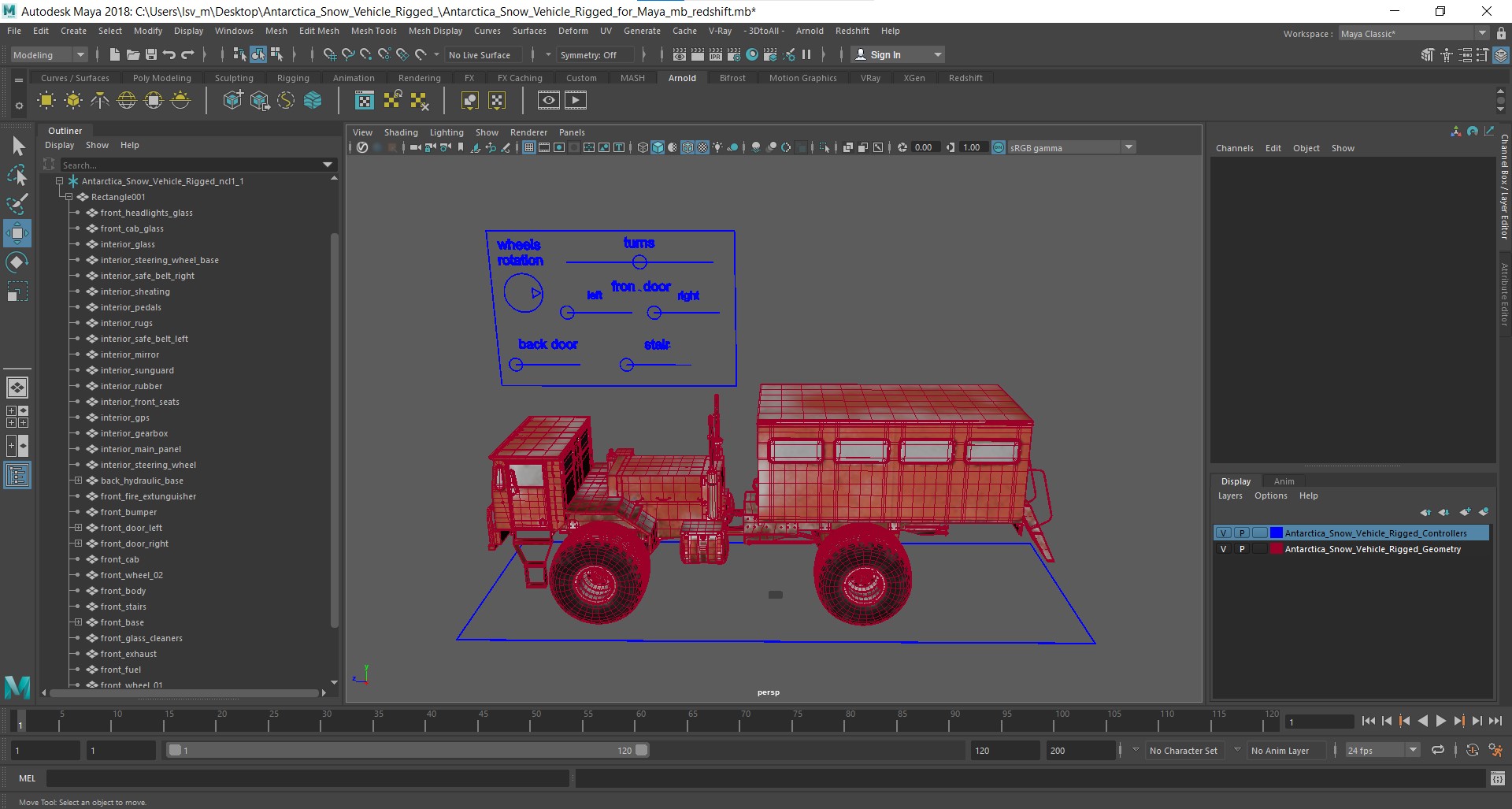Image resolution: width=1512 pixels, height=809 pixels.
Task: Click the Redo arrow icon
Action: click(187, 54)
